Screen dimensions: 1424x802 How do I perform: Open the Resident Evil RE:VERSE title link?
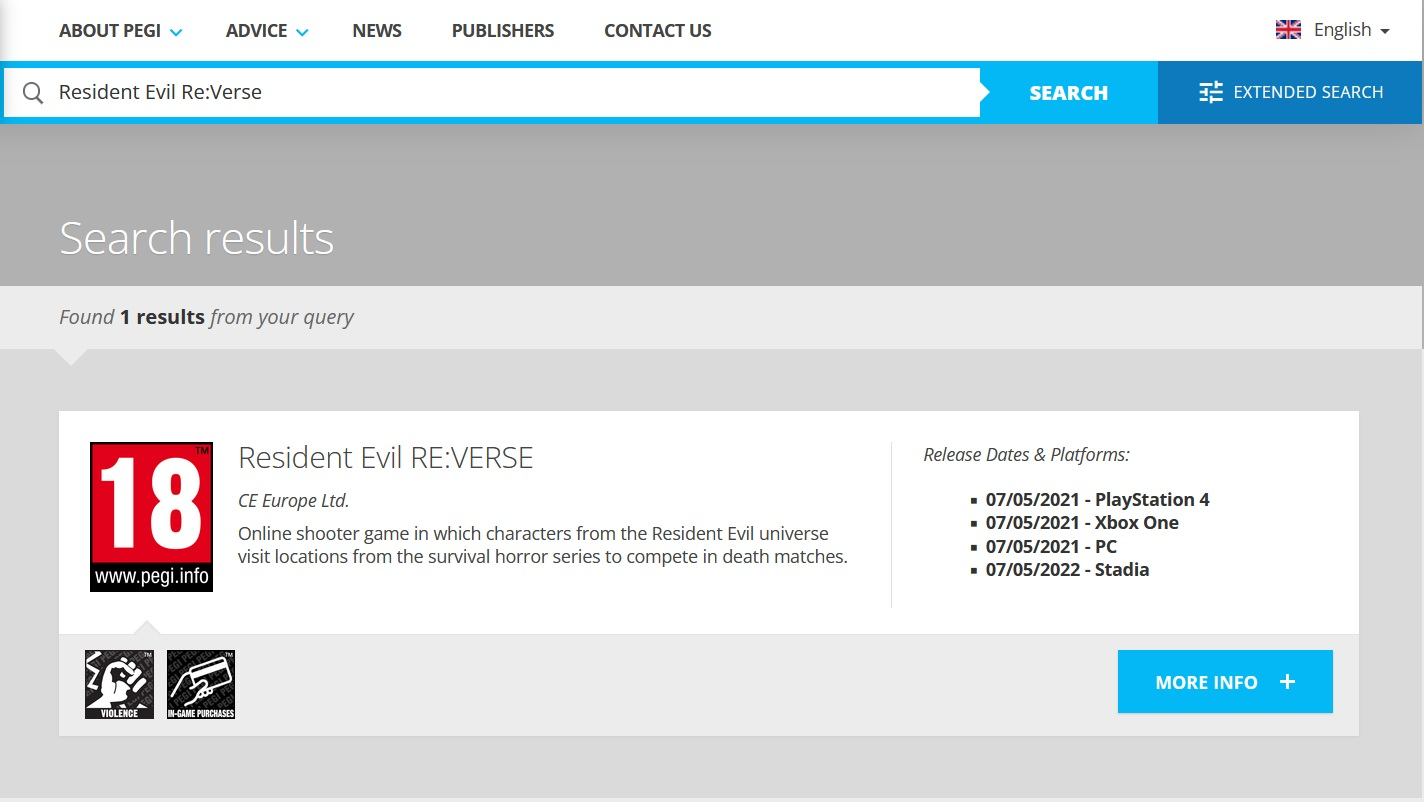(x=385, y=457)
